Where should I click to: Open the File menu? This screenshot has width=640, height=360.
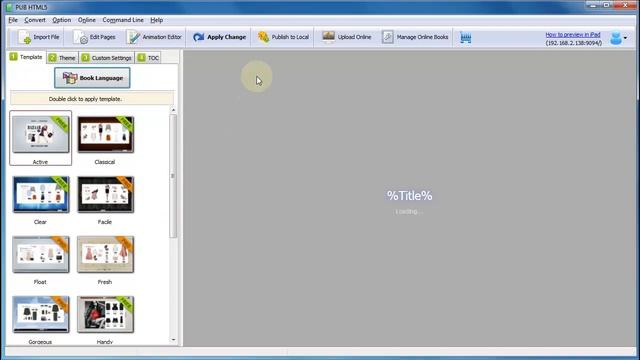pos(13,20)
